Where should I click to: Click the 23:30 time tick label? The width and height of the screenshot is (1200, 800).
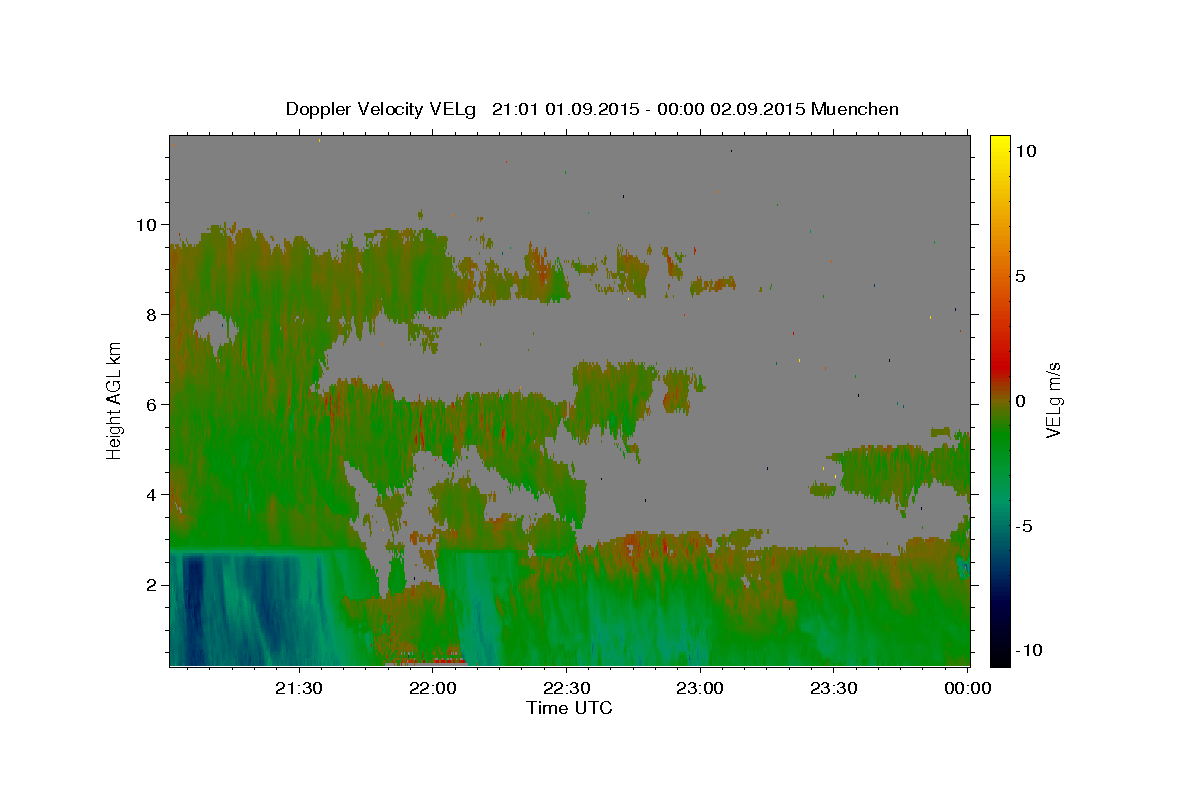click(x=833, y=688)
